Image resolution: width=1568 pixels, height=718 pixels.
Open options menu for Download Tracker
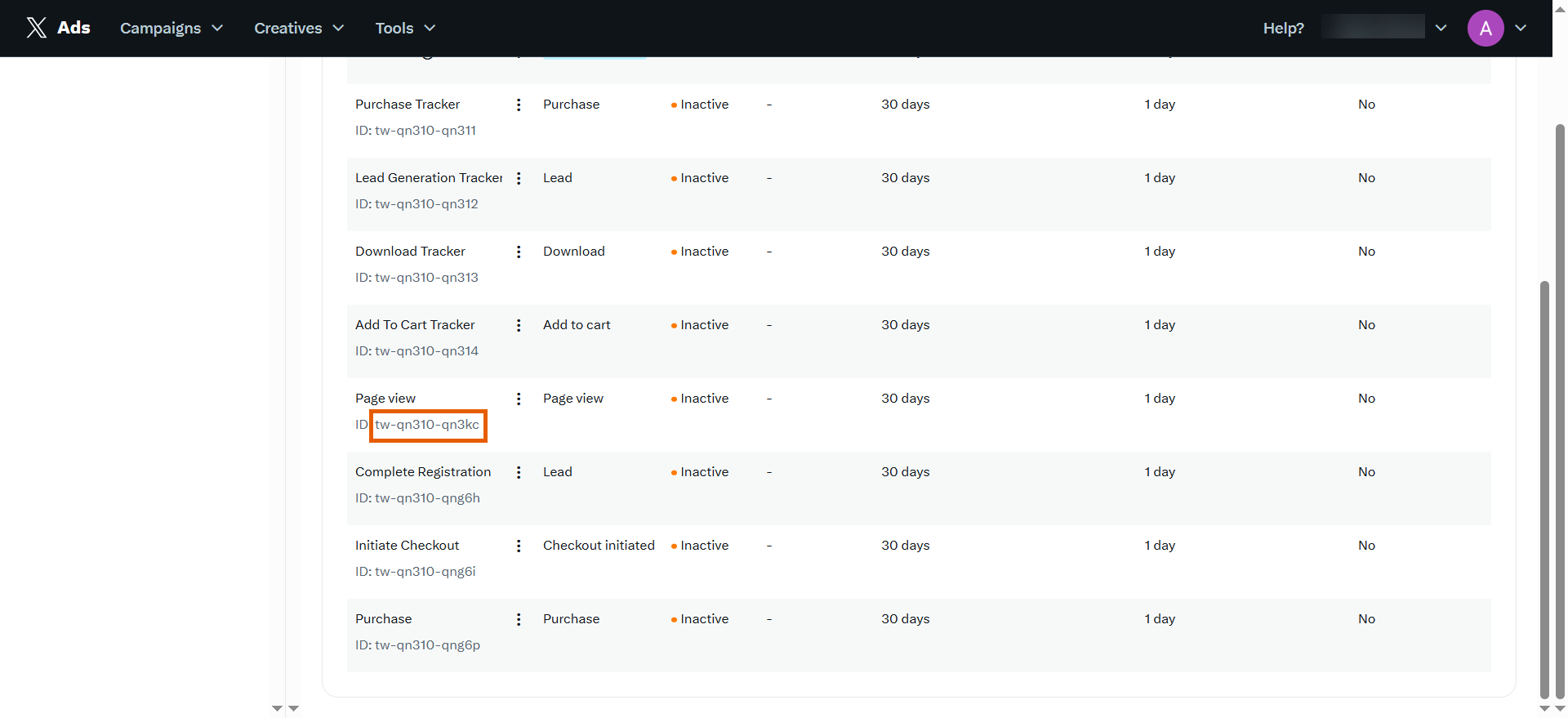pos(519,252)
